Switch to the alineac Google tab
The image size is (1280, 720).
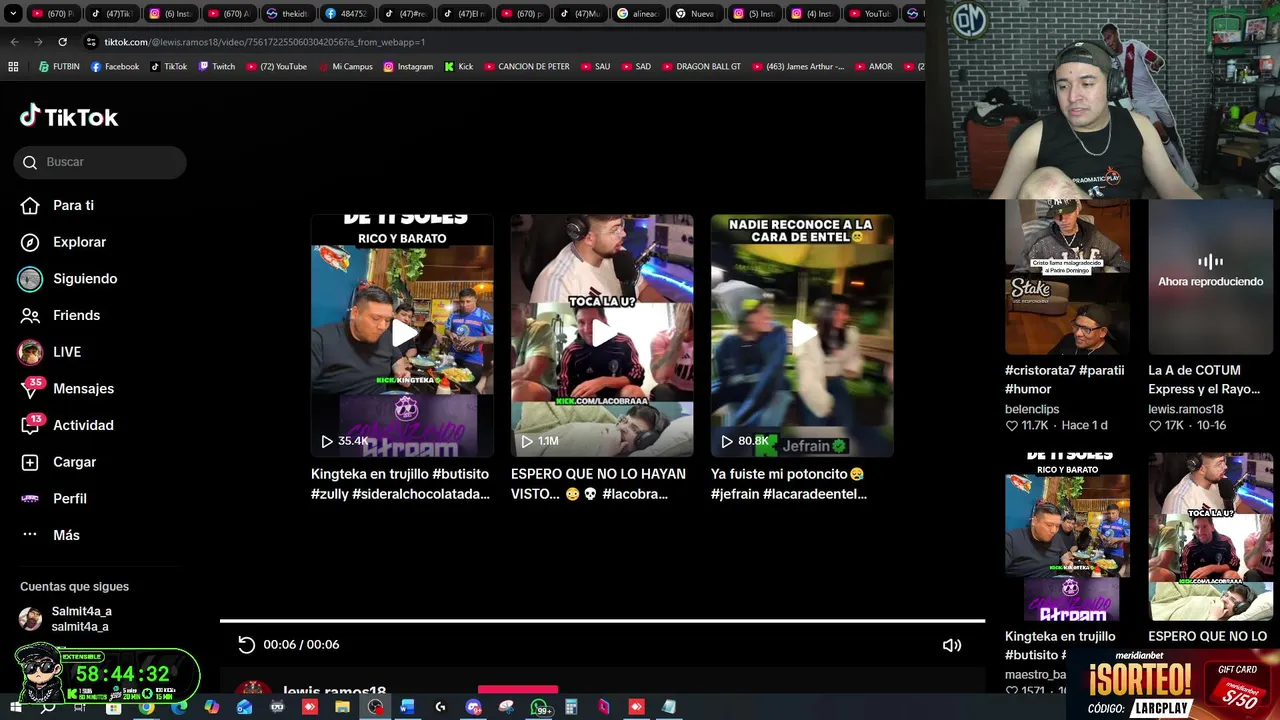tap(638, 14)
